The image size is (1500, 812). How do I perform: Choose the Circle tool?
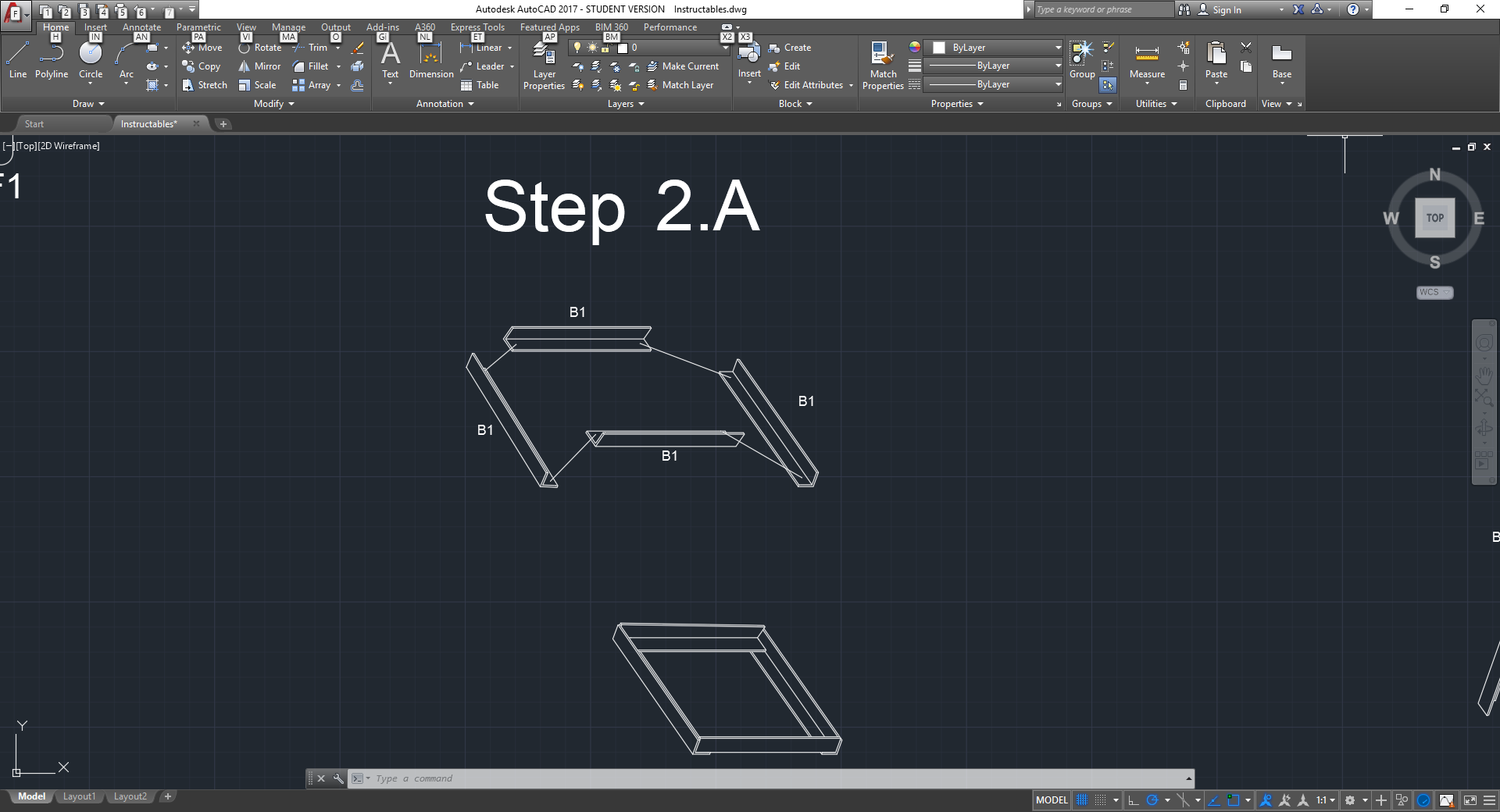click(x=91, y=60)
